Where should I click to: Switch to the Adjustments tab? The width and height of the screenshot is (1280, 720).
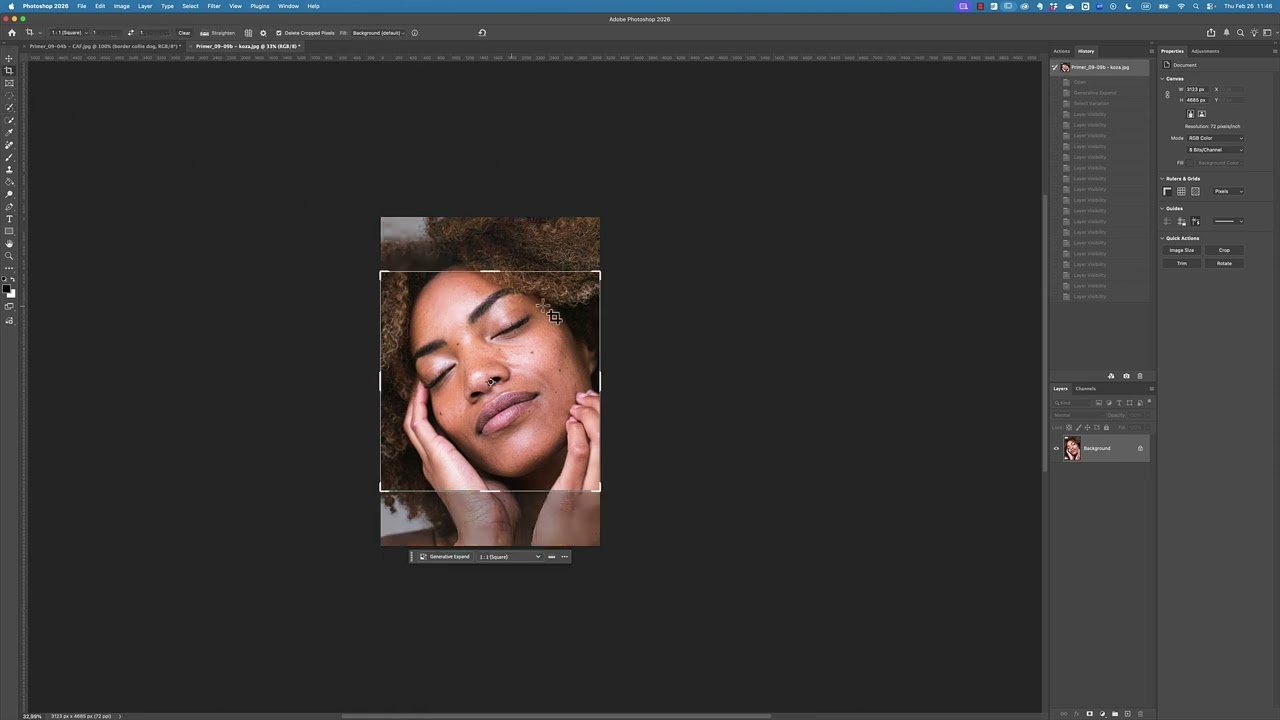click(1205, 51)
